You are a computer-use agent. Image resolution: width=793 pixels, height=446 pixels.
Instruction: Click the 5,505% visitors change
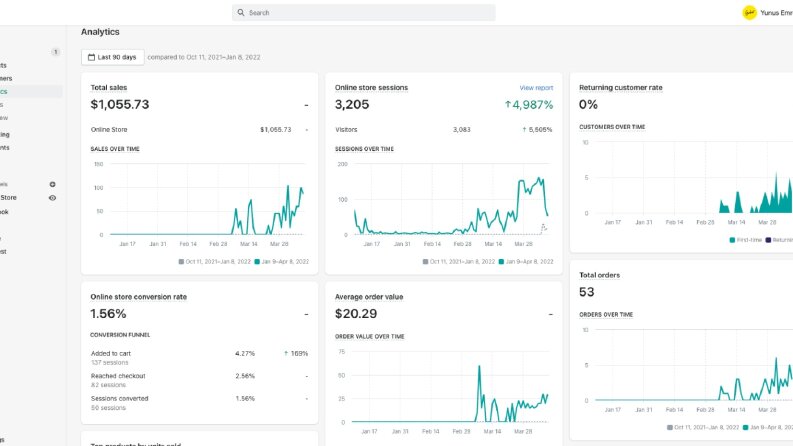540,129
